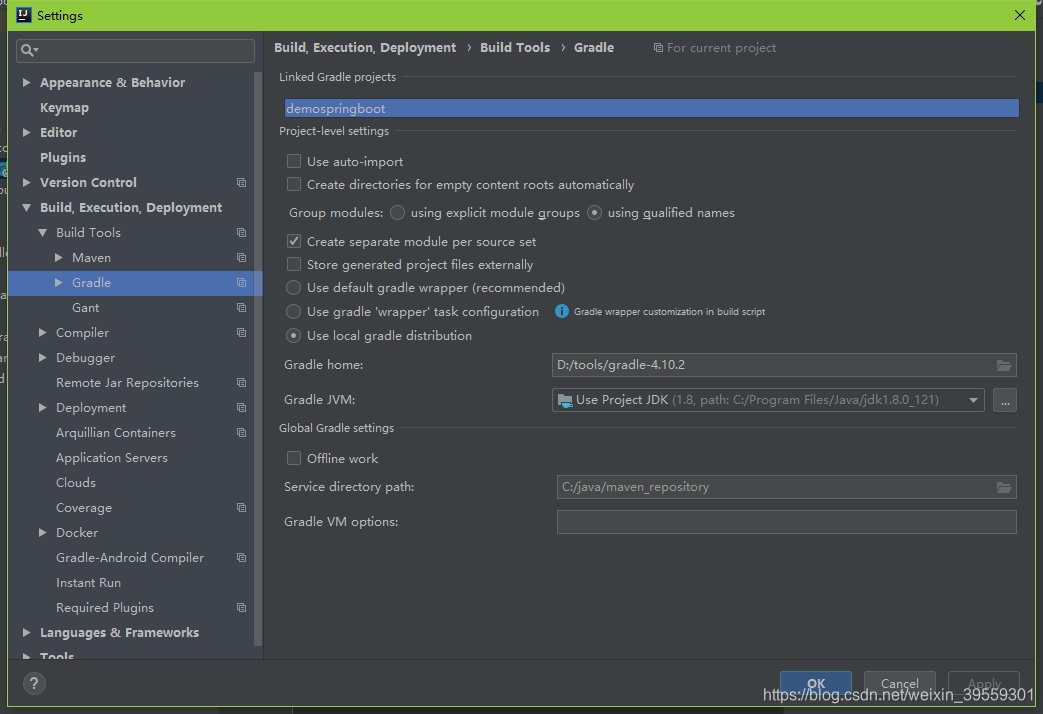Select using qualified names radio
The image size is (1043, 714).
595,212
